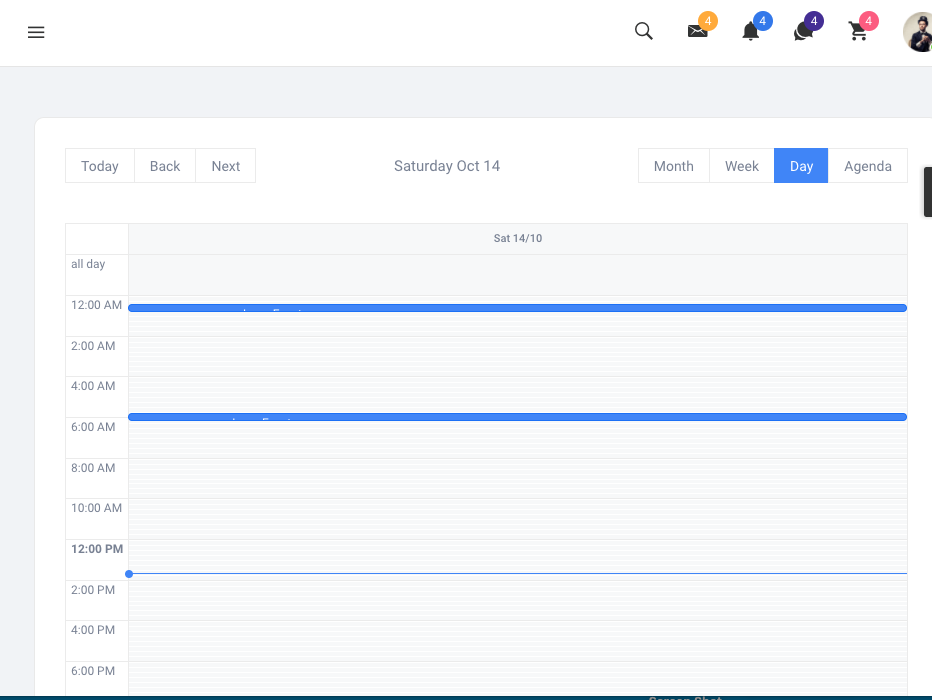The height and width of the screenshot is (700, 932).
Task: Click the 4:00 PM time label
Action: pos(93,630)
